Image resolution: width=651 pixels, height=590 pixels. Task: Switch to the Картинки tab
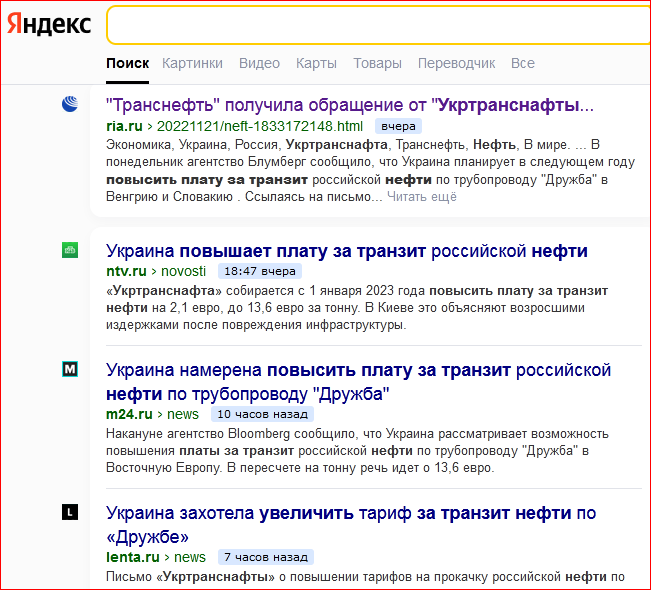(x=192, y=63)
